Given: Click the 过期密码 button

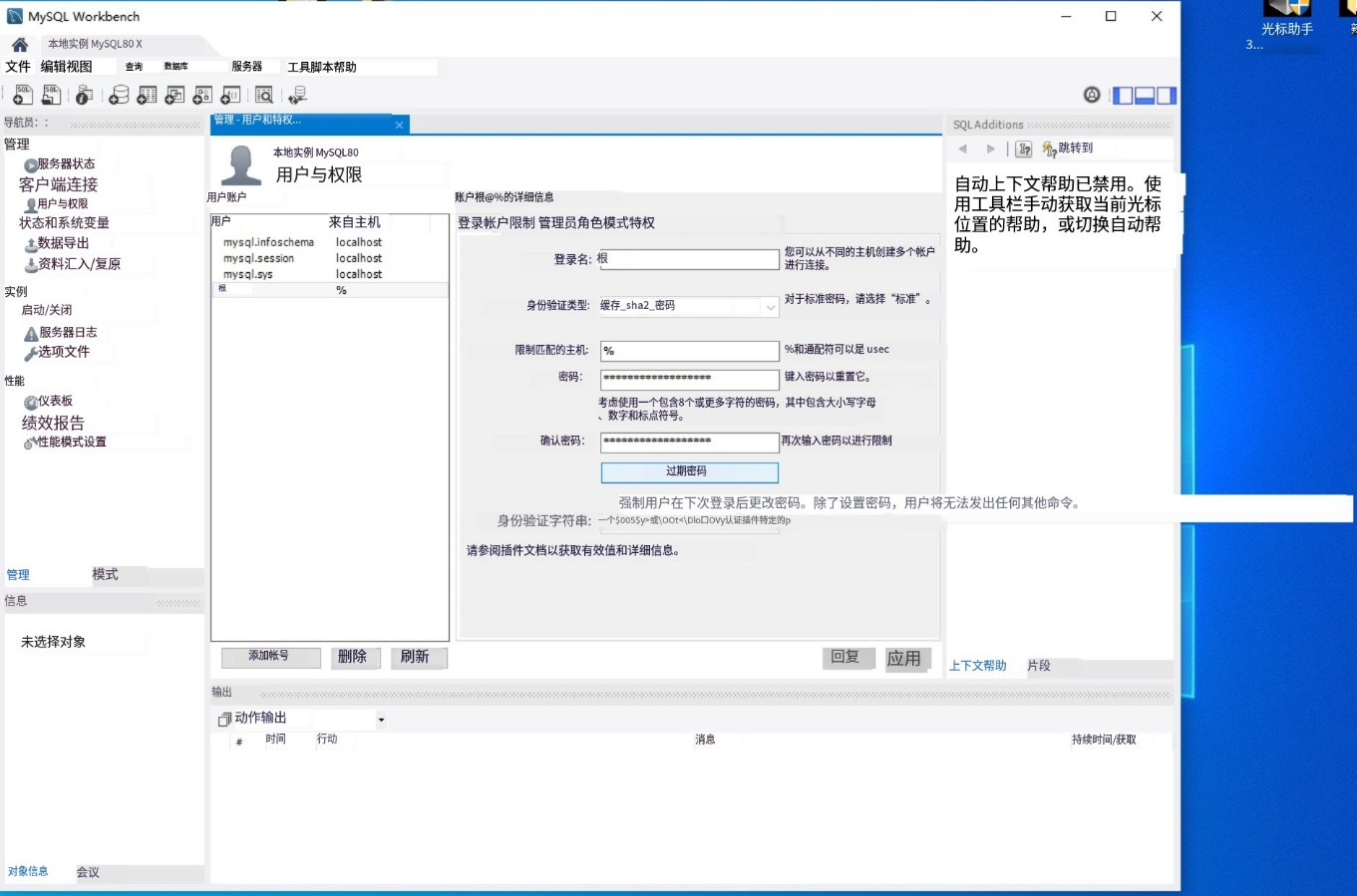Looking at the screenshot, I should pyautogui.click(x=690, y=471).
